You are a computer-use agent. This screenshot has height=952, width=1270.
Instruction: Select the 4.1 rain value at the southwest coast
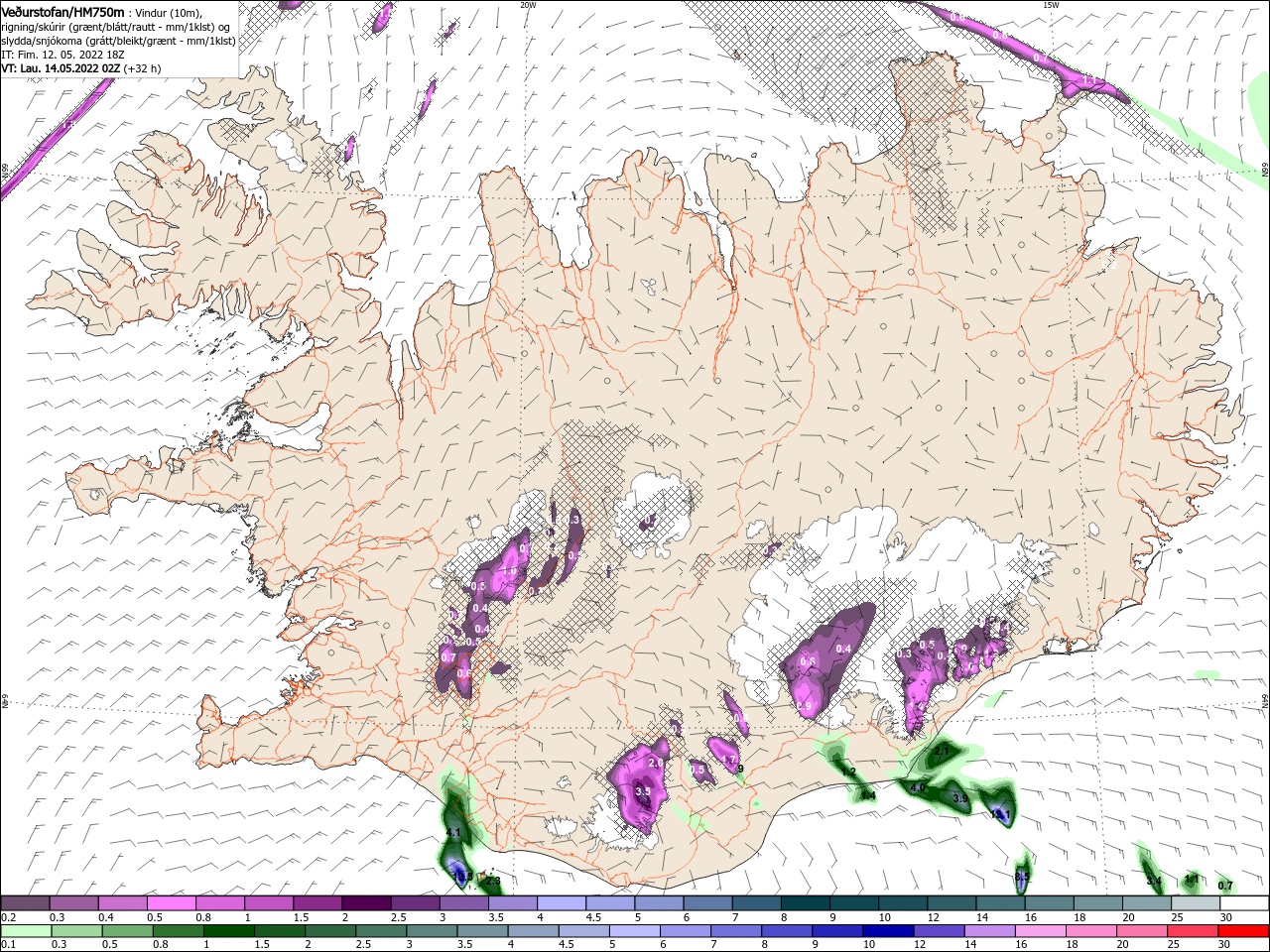tap(453, 833)
